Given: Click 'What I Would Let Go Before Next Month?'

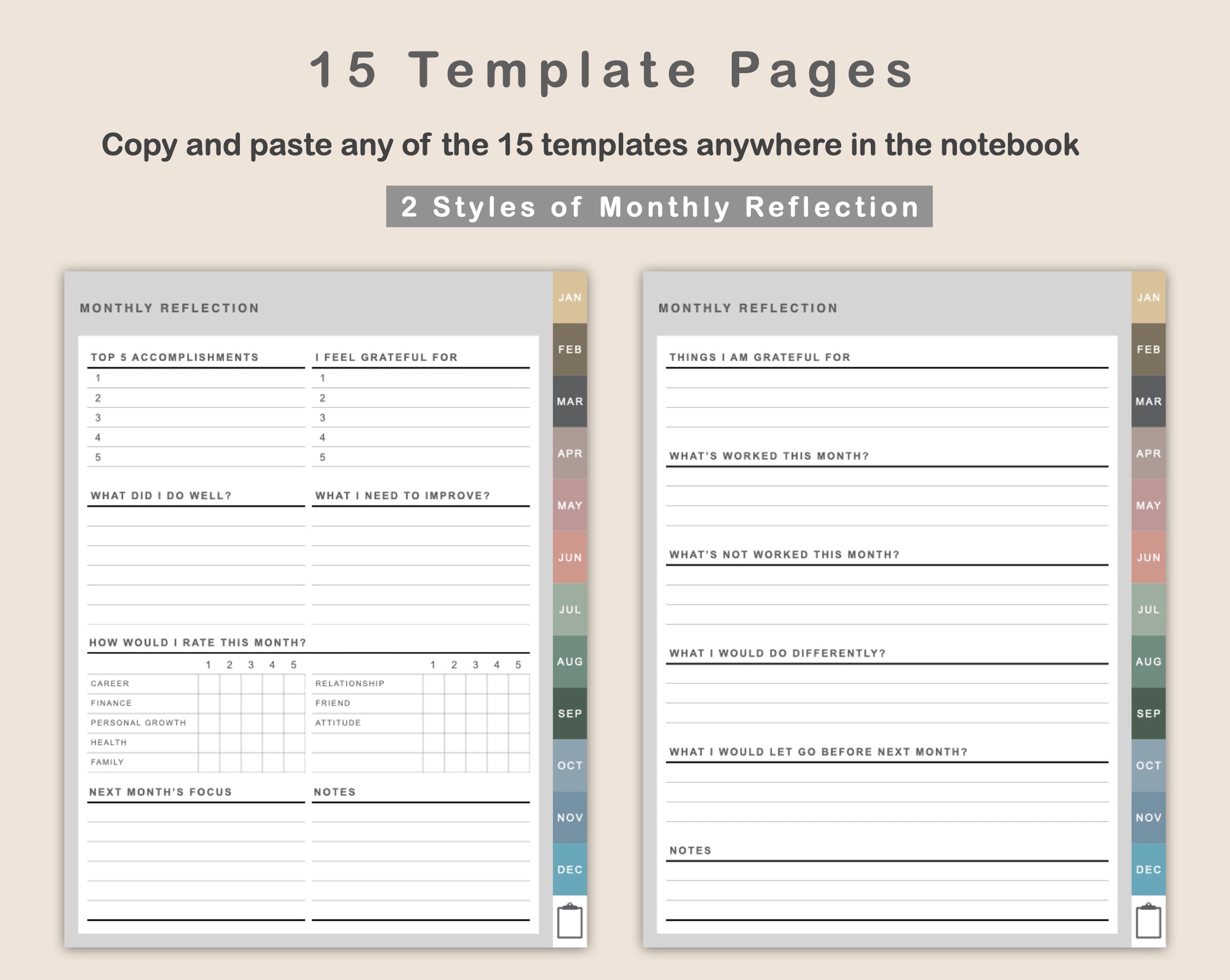Looking at the screenshot, I should click(x=819, y=751).
